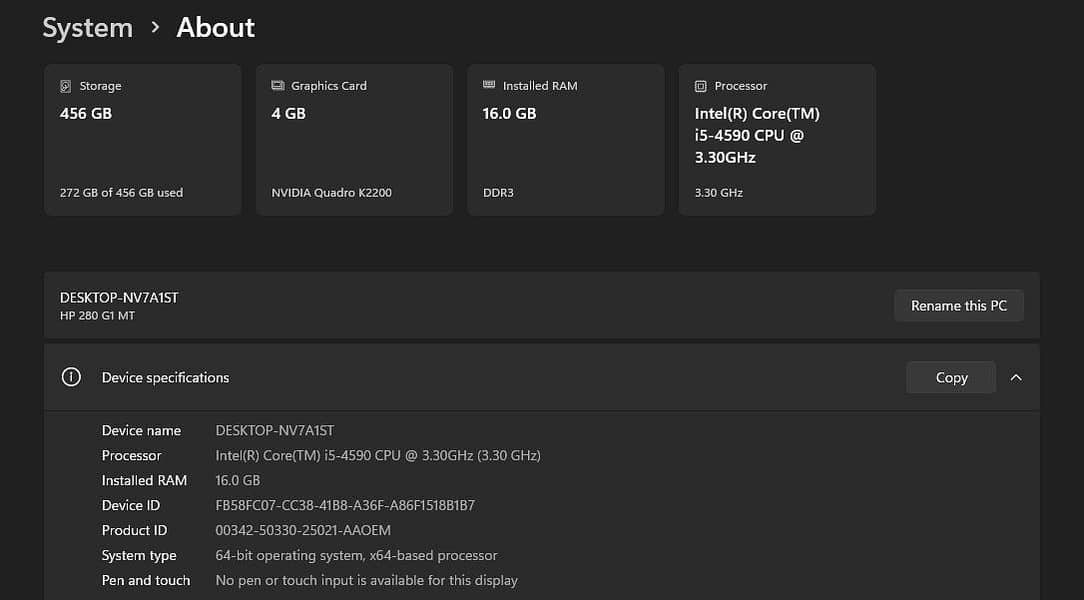1084x600 pixels.
Task: Select the System breadcrumb
Action: point(87,28)
